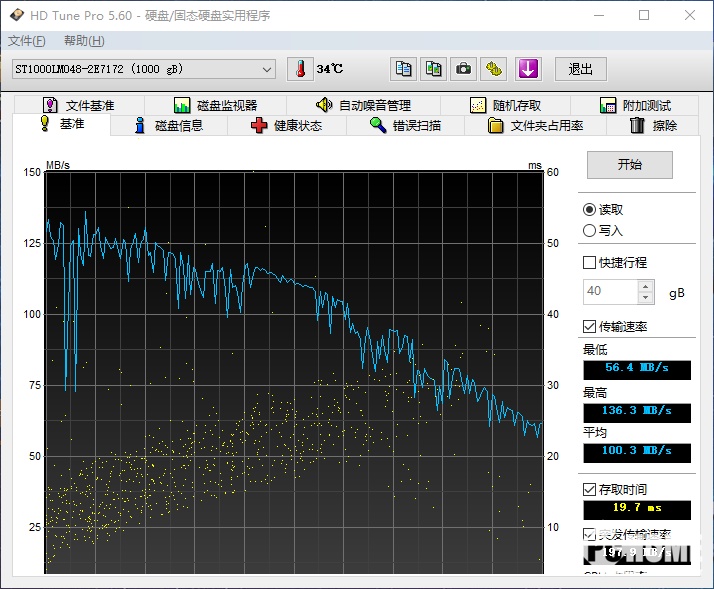Image resolution: width=714 pixels, height=589 pixels.
Task: Toggle the 存取时间 checkbox
Action: (x=590, y=489)
